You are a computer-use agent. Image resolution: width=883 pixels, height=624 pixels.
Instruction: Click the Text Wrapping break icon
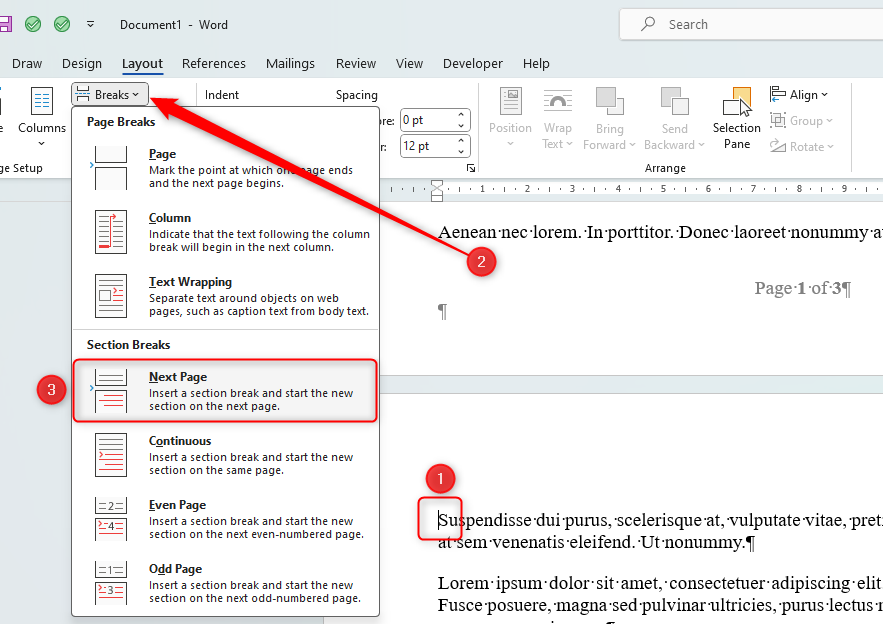111,296
